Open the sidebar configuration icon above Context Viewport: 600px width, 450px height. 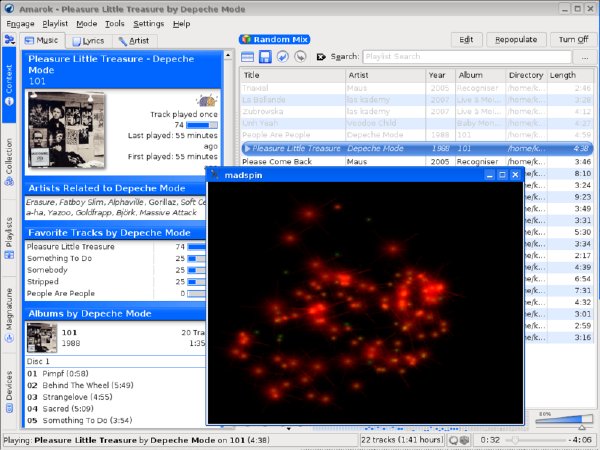click(9, 39)
